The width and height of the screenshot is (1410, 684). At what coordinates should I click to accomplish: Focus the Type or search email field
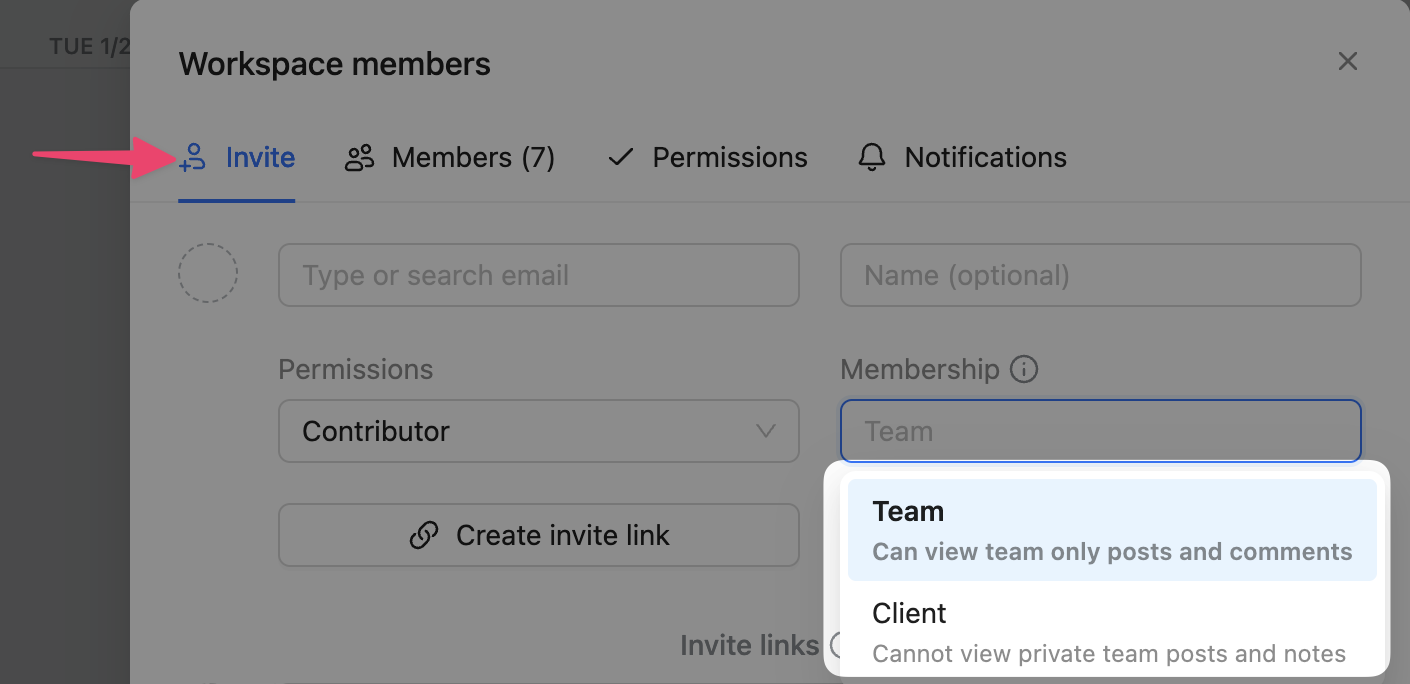tap(538, 275)
